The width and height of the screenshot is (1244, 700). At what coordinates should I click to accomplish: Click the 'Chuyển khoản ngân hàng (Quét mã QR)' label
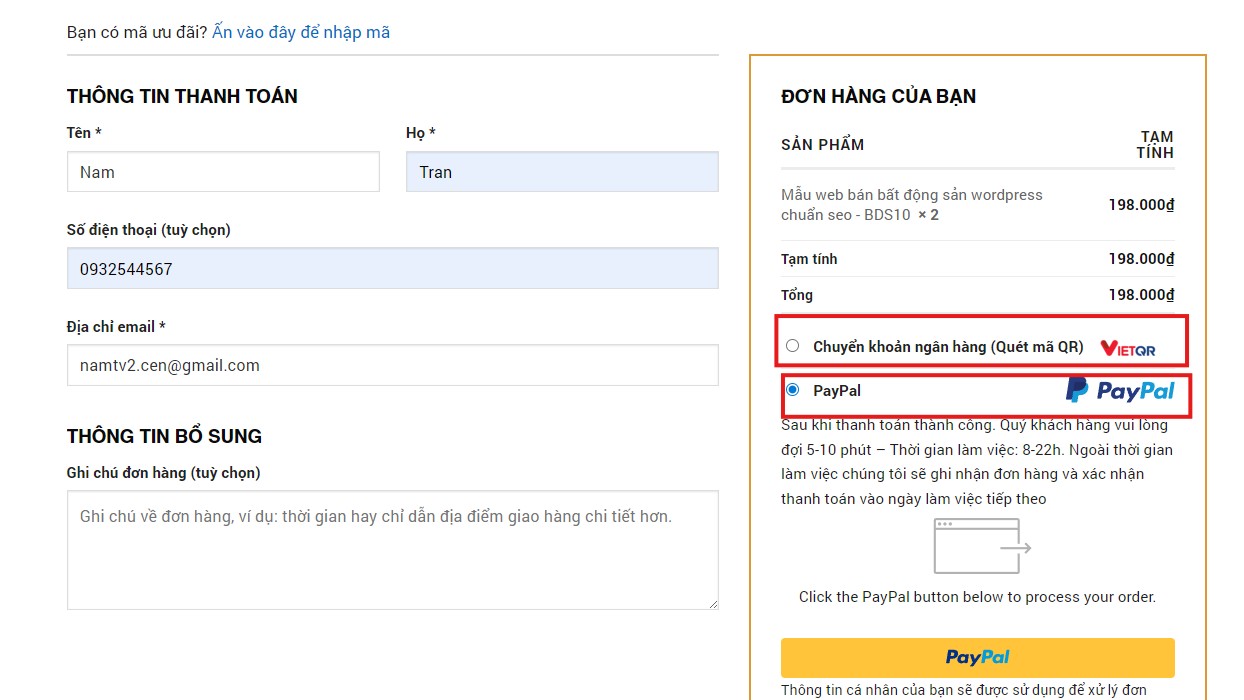[947, 347]
